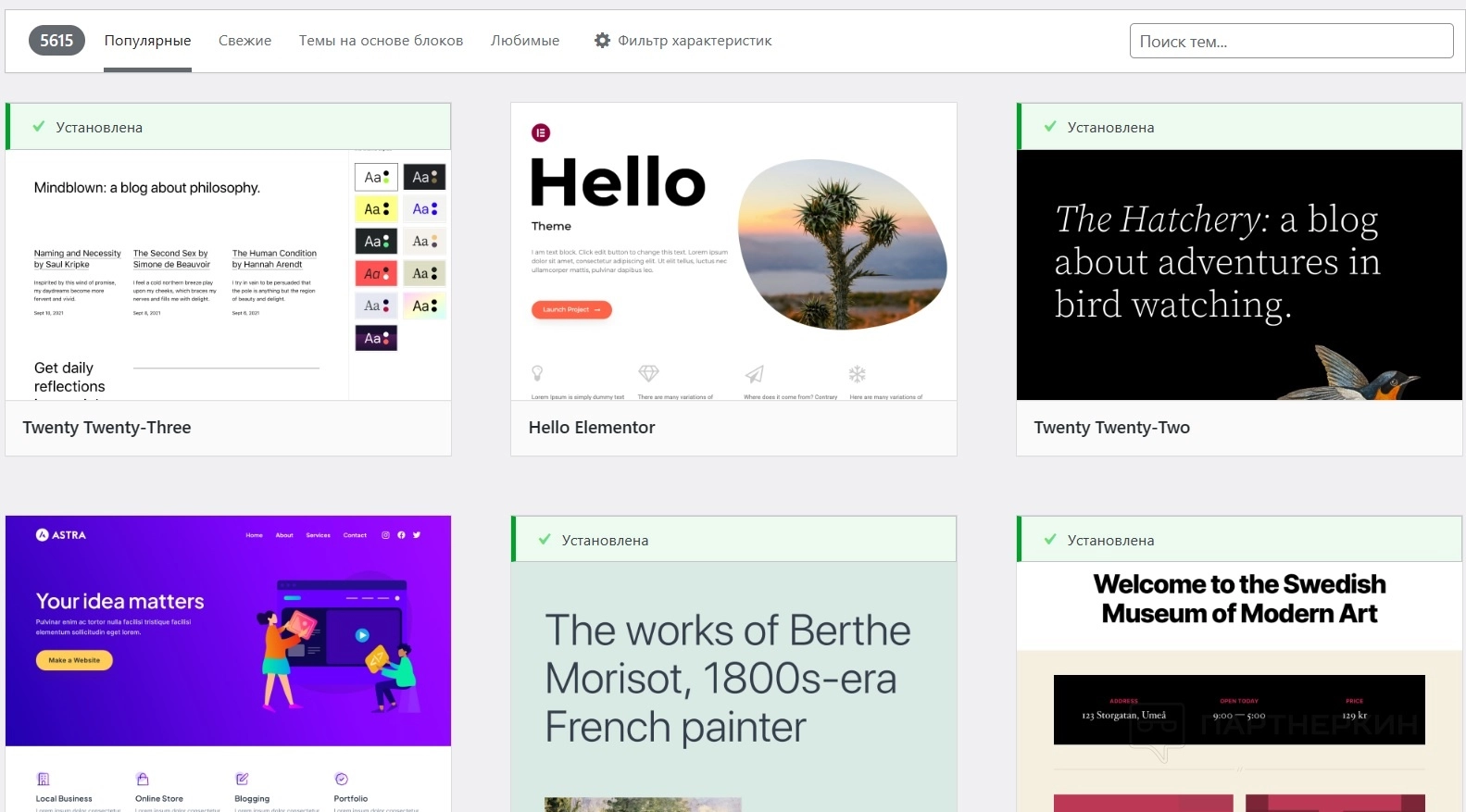Select the Темы на основе блоков tab
The width and height of the screenshot is (1466, 812).
click(381, 41)
